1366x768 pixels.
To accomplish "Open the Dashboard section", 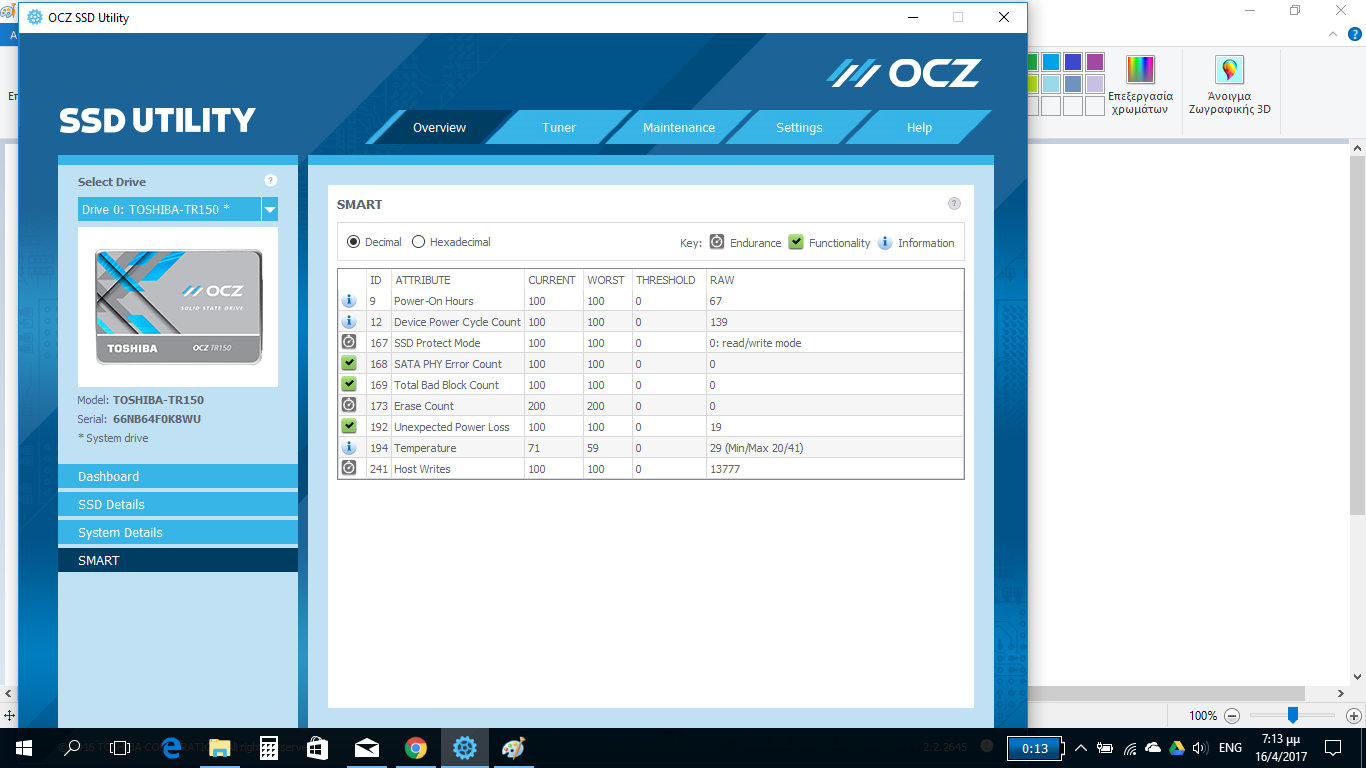I will click(178, 477).
